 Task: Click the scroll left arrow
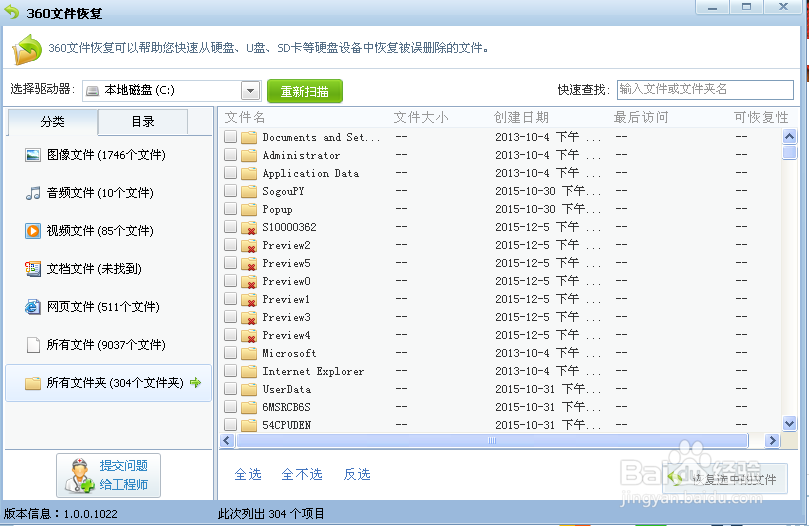228,441
